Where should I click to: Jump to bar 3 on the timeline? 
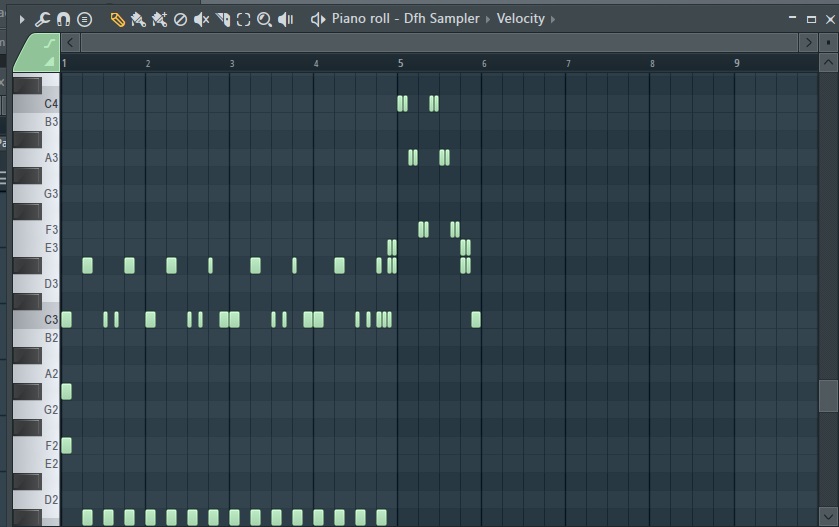pyautogui.click(x=232, y=64)
